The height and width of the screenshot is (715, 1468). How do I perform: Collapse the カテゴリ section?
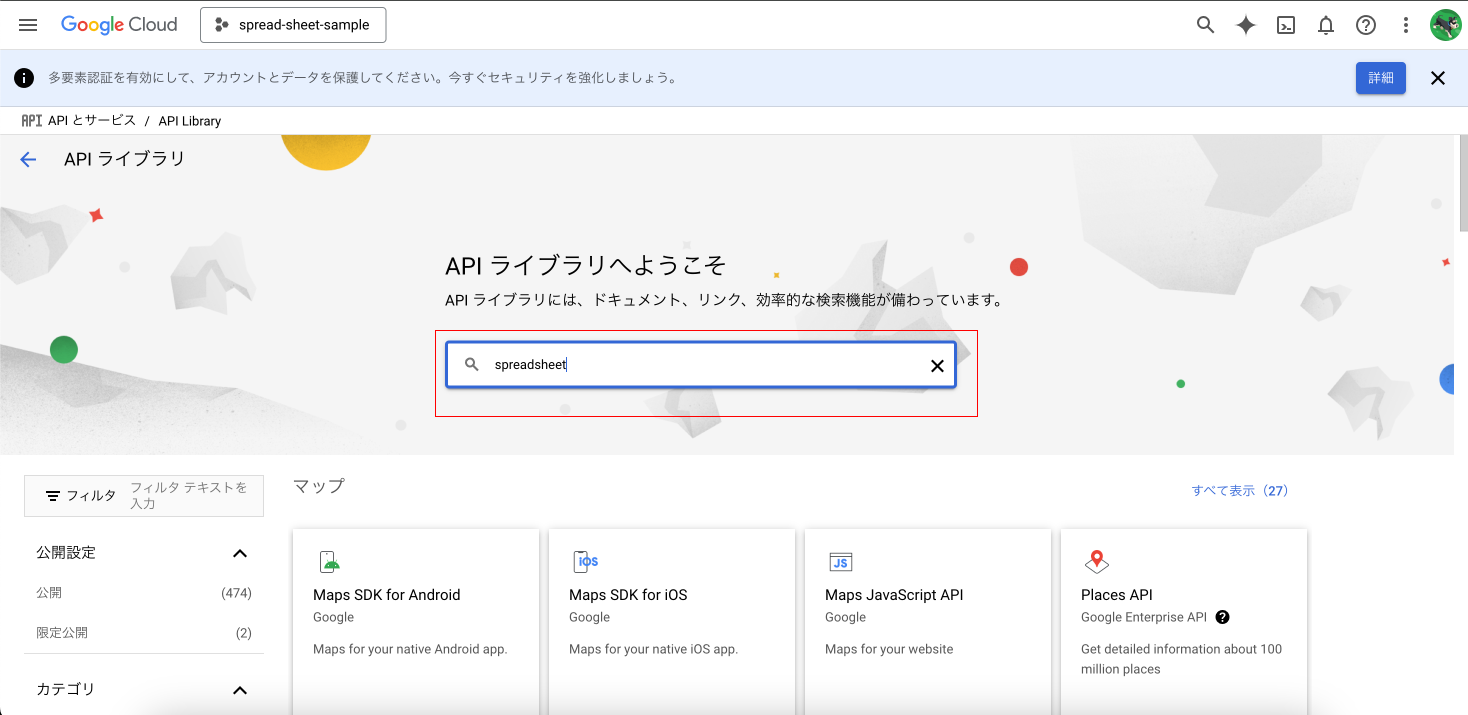pyautogui.click(x=240, y=690)
